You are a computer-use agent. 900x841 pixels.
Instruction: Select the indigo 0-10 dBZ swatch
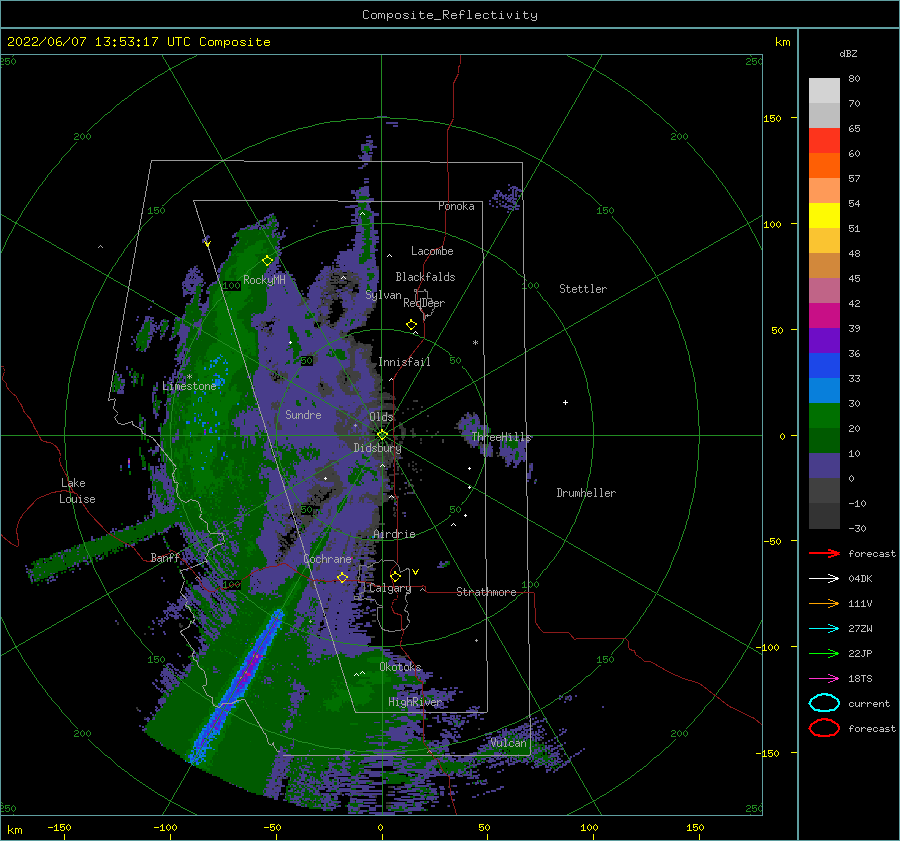pos(824,466)
